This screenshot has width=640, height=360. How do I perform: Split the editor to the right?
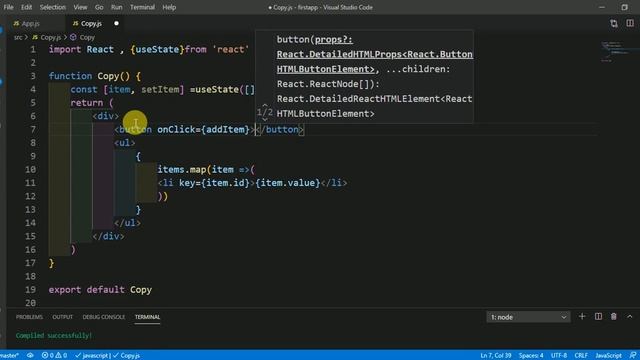coord(630,24)
